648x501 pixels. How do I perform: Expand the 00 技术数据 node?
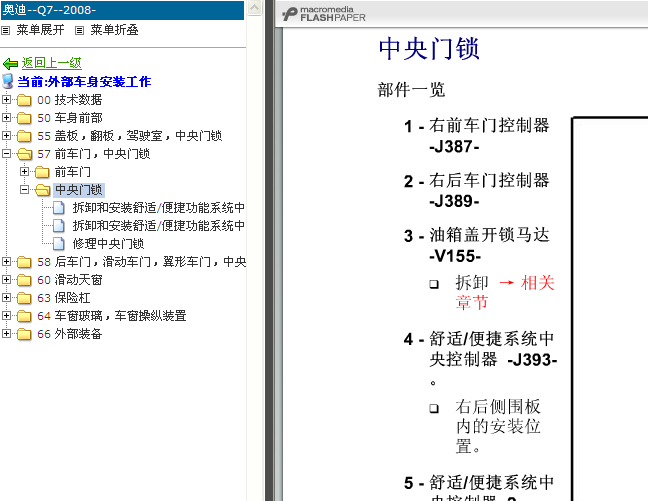[6, 100]
